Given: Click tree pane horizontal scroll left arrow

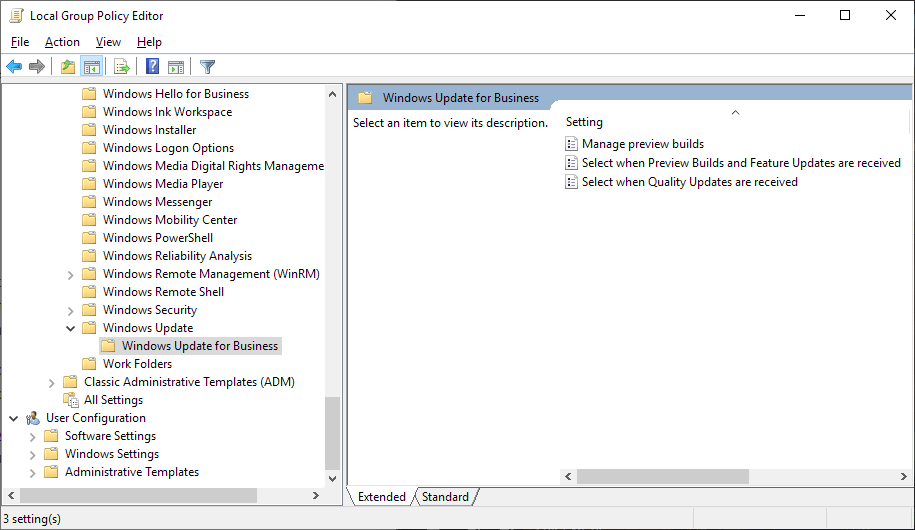Looking at the screenshot, I should [11, 496].
